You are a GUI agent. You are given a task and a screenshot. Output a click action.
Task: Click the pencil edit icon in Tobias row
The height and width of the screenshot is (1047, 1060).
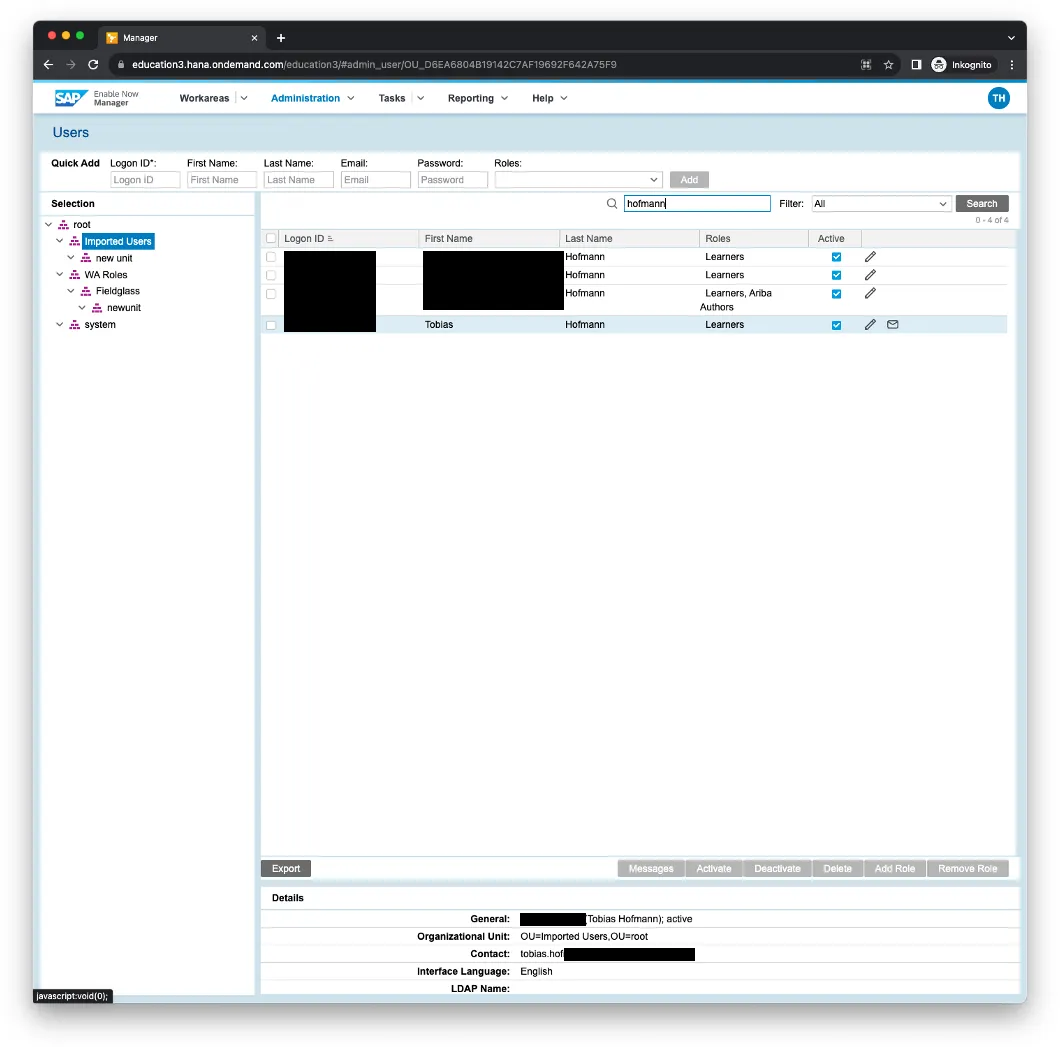pos(870,325)
